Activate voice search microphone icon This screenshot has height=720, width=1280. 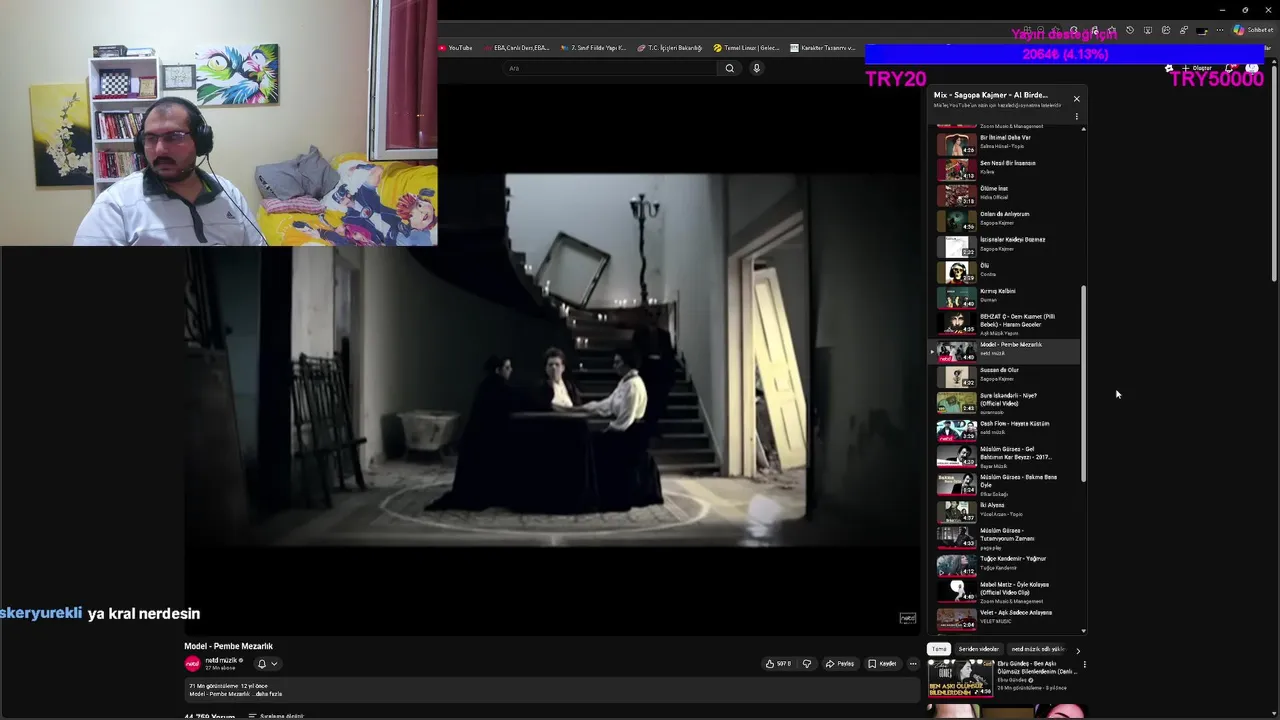(x=757, y=68)
